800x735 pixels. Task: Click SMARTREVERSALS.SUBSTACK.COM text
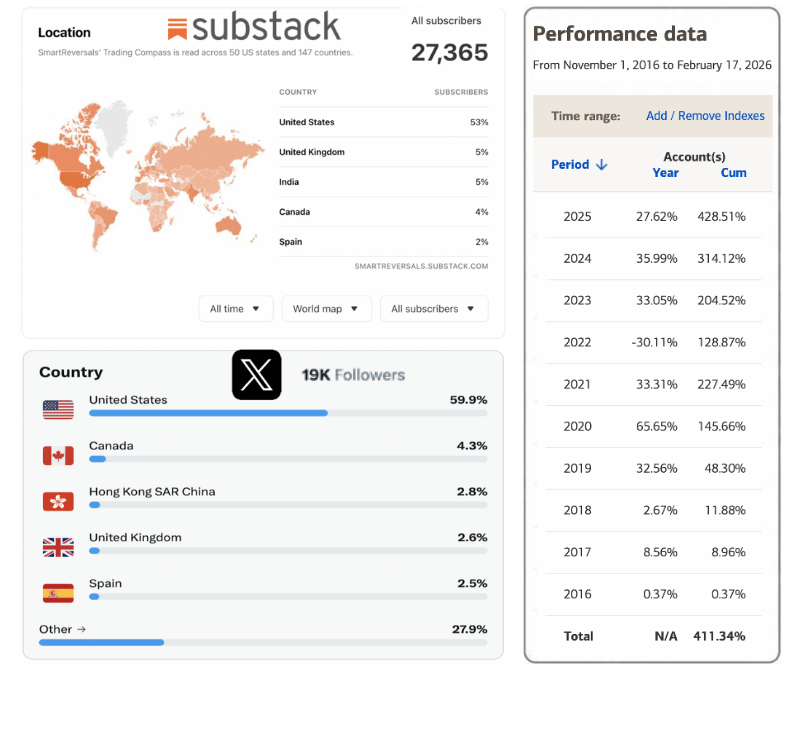pyautogui.click(x=421, y=266)
